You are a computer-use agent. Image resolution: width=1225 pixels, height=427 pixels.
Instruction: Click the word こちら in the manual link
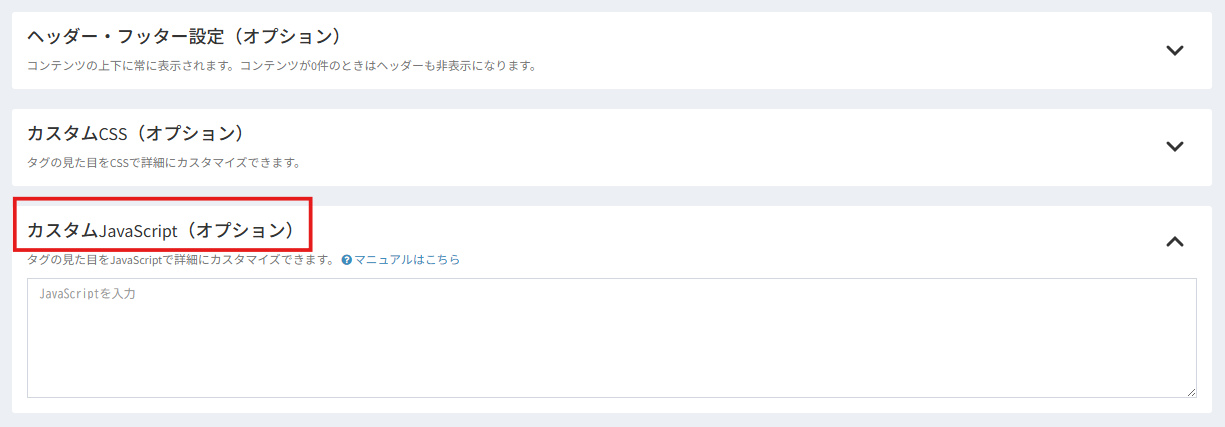(x=443, y=260)
